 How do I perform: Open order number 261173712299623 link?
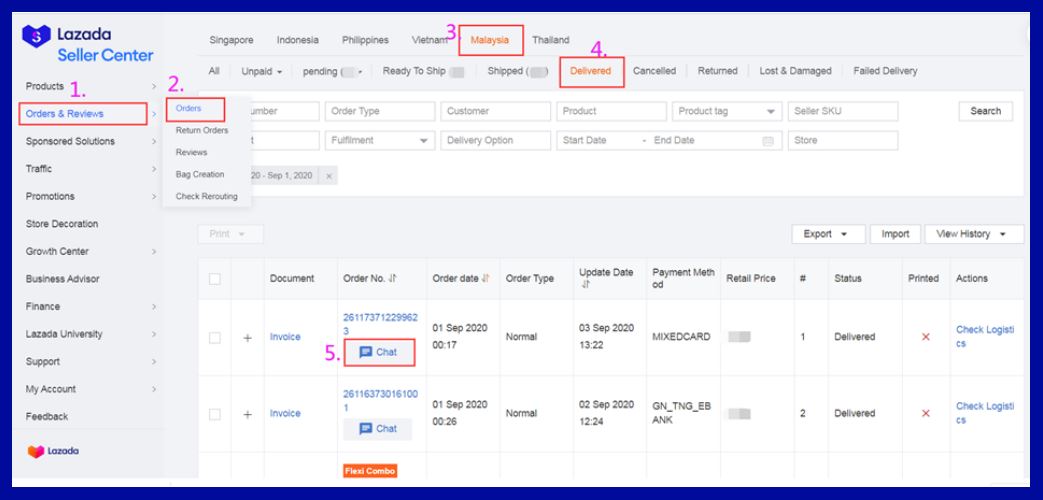tap(380, 324)
